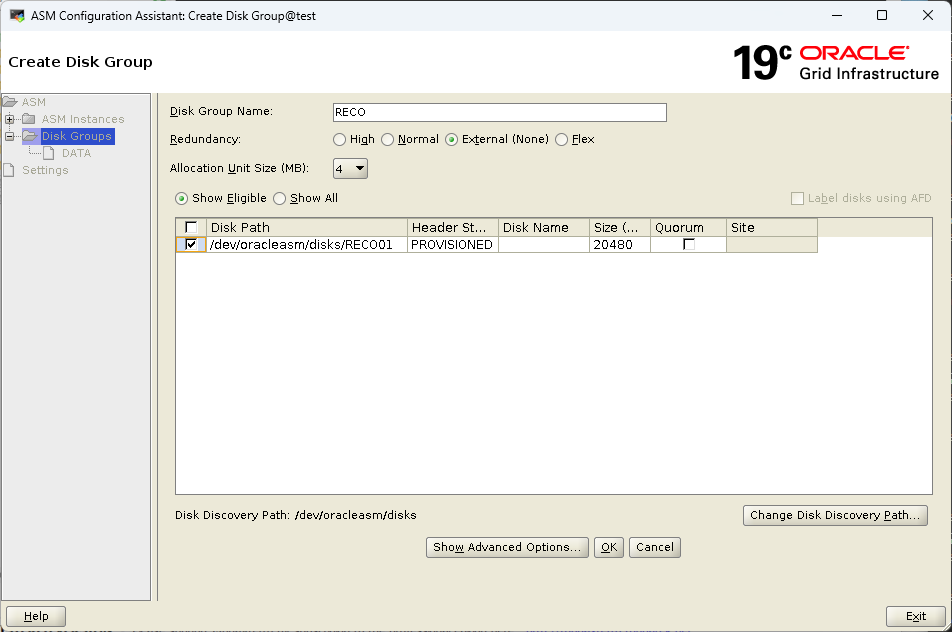
Task: Click the /dev/oracleasm/disks/RECO01 path cell
Action: (307, 245)
